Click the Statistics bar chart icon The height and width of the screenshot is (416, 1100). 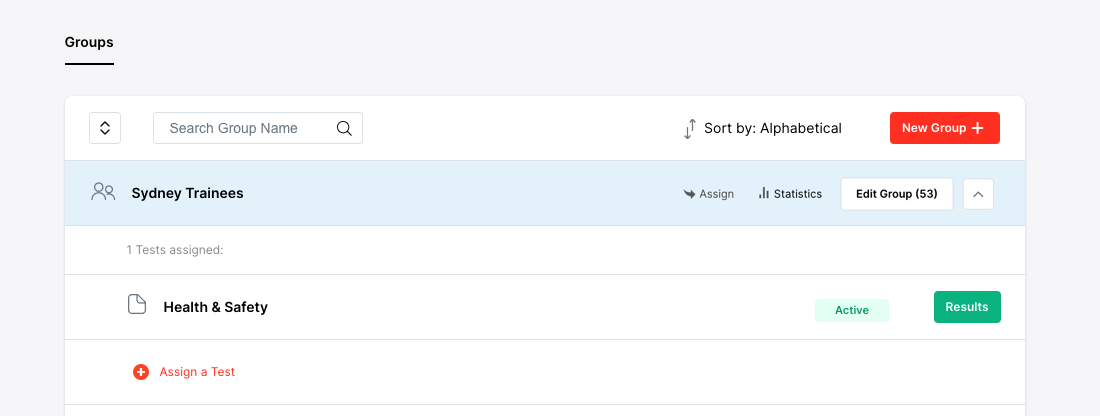pos(764,193)
